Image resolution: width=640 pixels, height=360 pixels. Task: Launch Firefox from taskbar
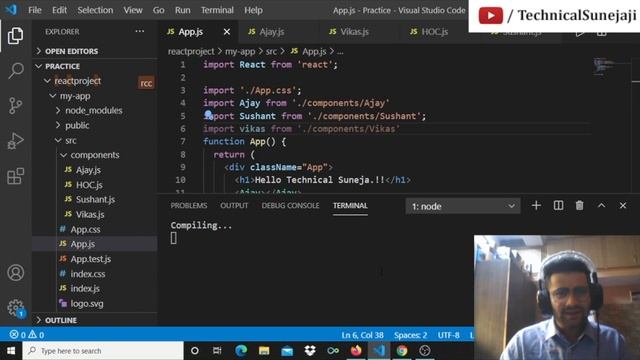coord(356,351)
